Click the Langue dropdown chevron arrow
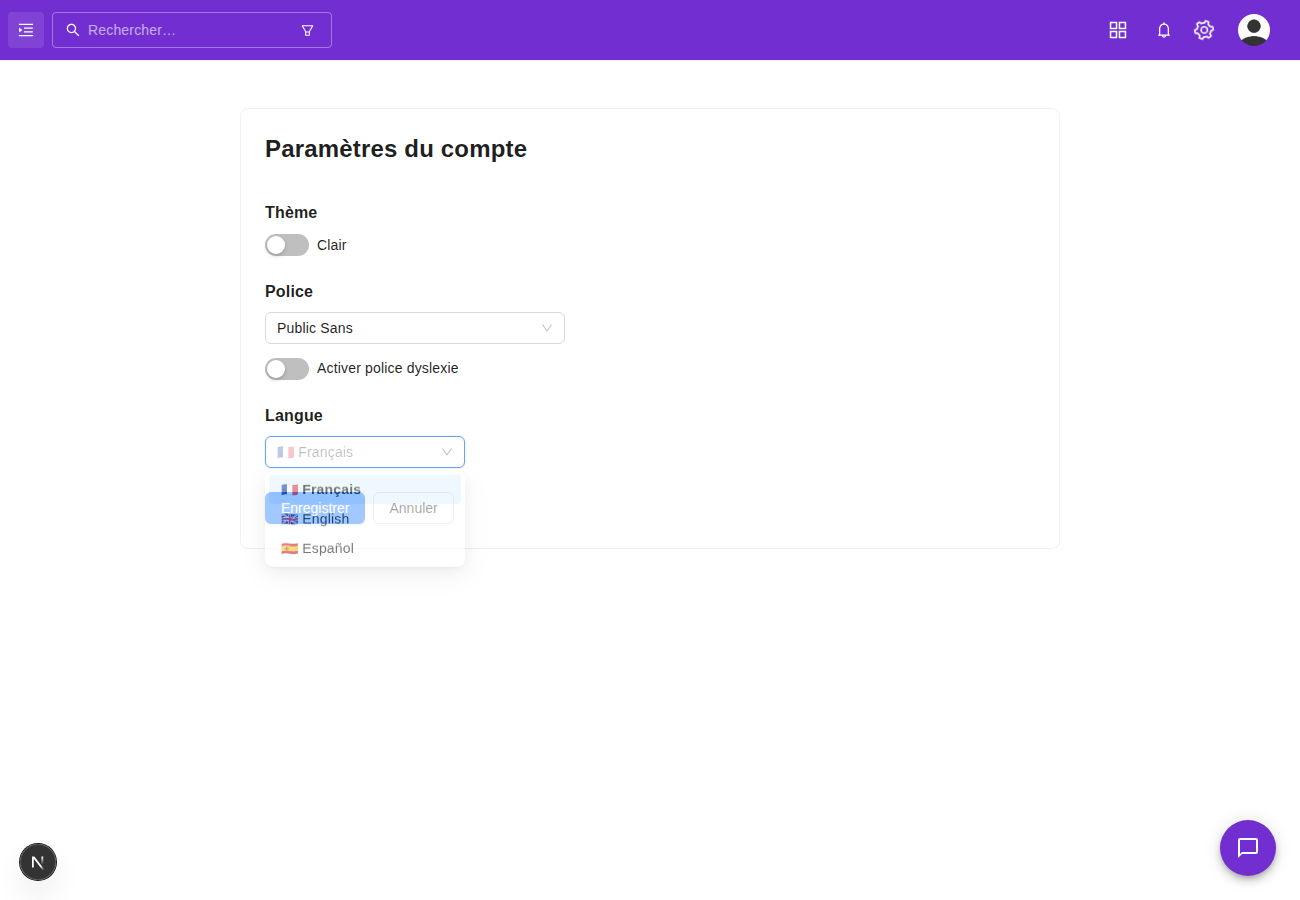The height and width of the screenshot is (900, 1300). [447, 452]
